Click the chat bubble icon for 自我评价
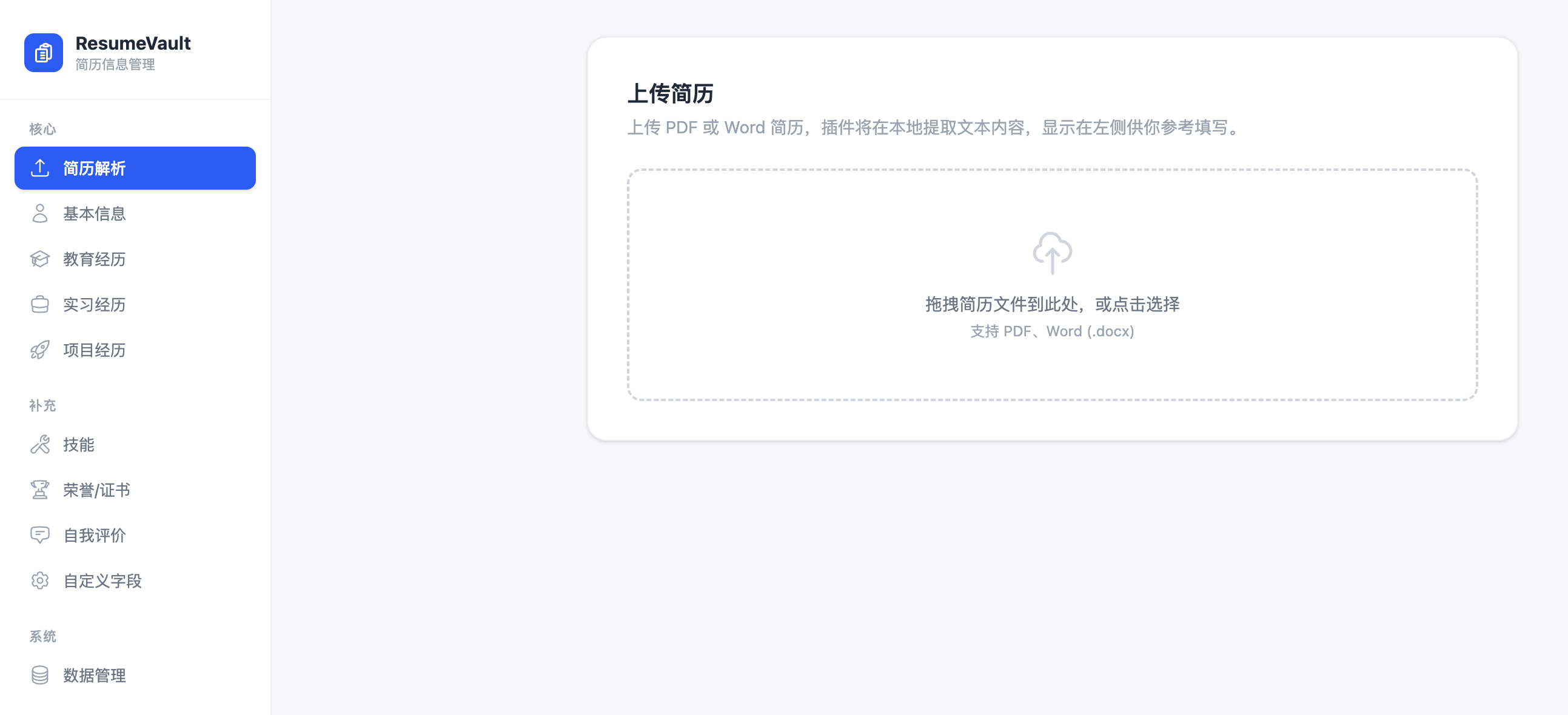Viewport: 1568px width, 715px height. pyautogui.click(x=40, y=536)
